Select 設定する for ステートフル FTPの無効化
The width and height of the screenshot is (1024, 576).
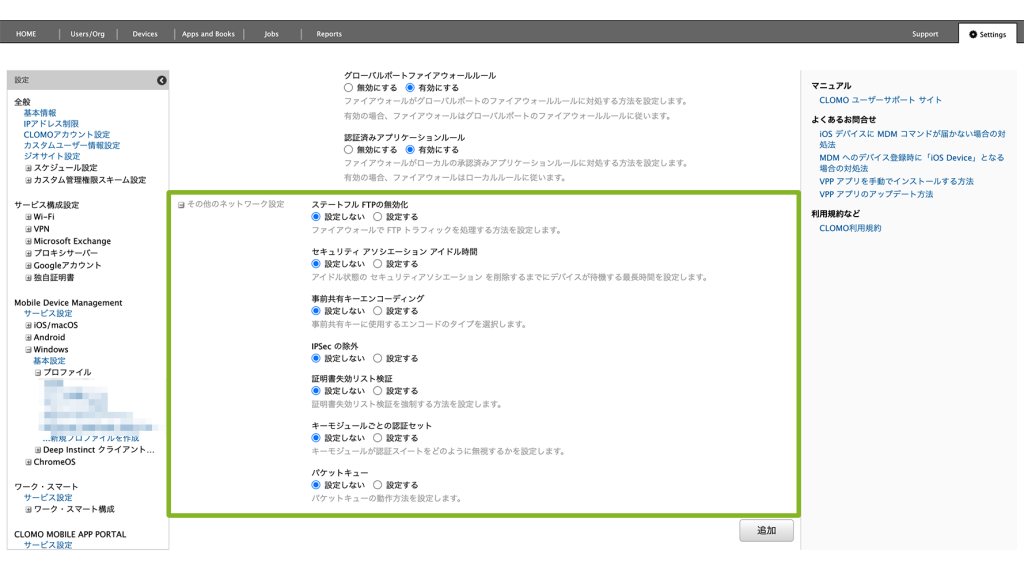[x=377, y=216]
